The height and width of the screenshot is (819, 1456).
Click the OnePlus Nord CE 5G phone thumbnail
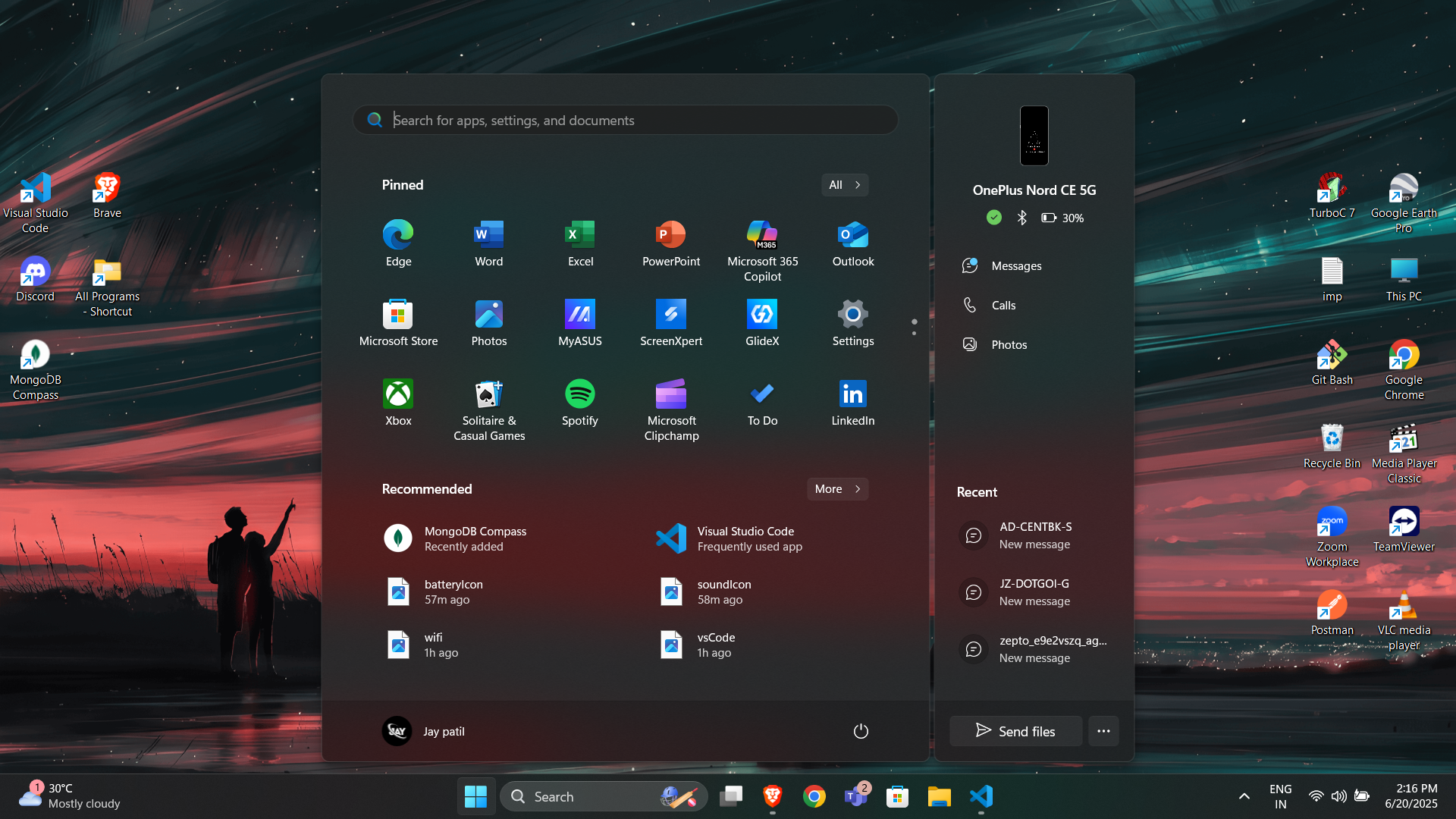[x=1034, y=136]
